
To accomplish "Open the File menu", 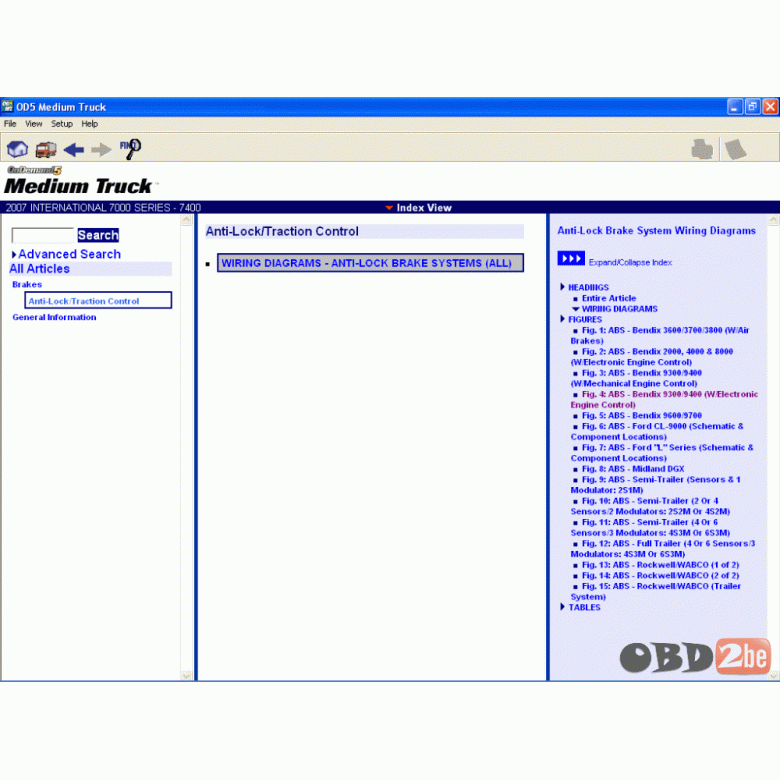I will click(10, 124).
